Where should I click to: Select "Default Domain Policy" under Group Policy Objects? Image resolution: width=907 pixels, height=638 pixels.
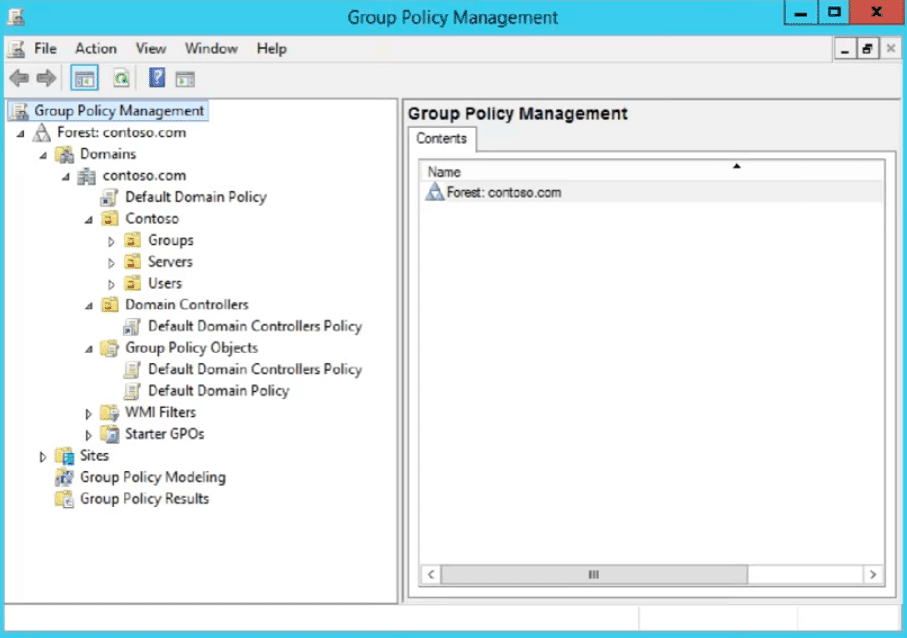point(219,391)
